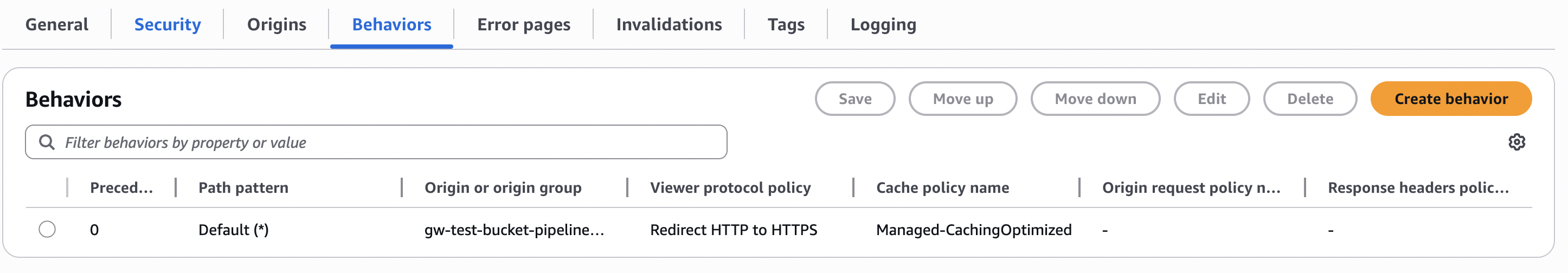
Task: Click the Move down button
Action: click(1095, 99)
